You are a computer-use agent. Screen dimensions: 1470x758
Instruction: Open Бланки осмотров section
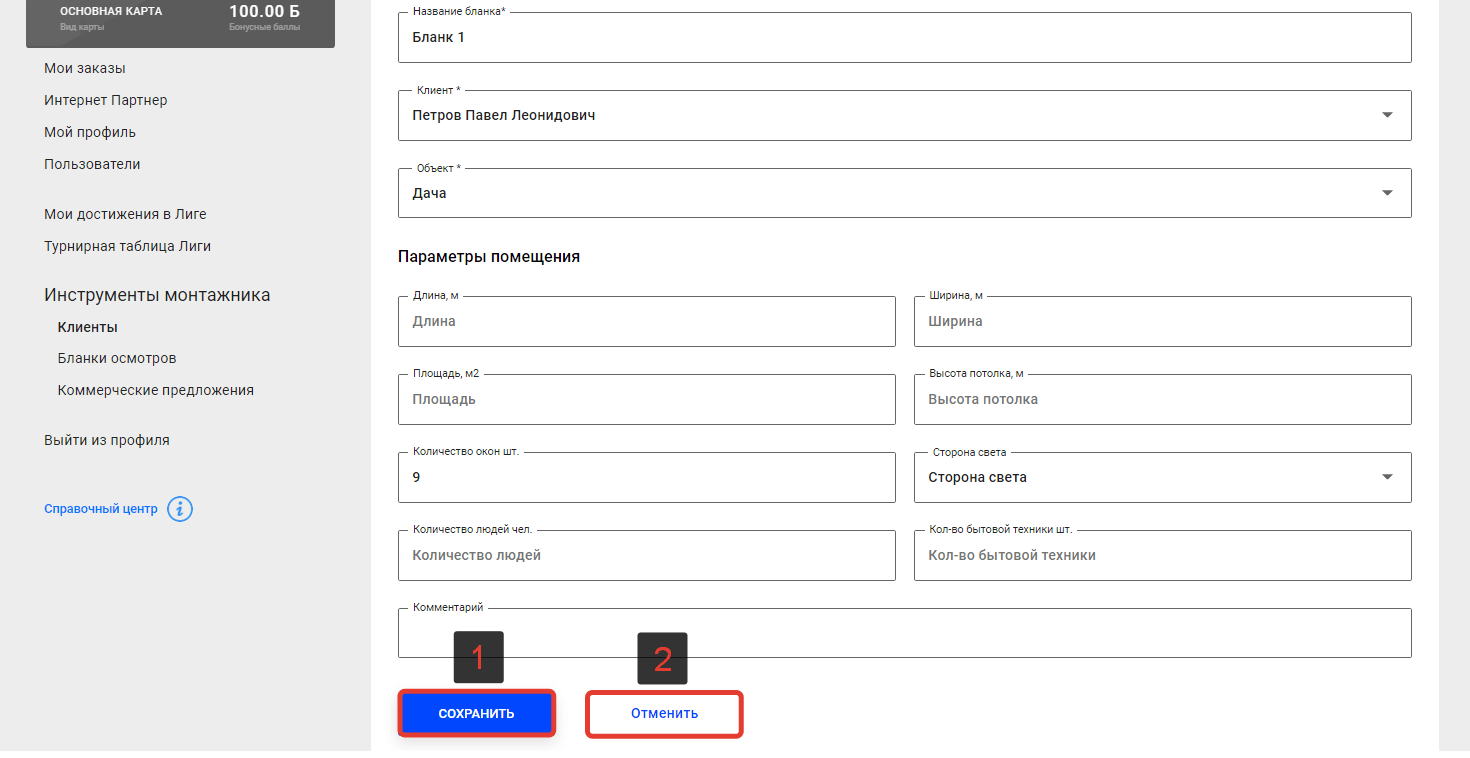coord(117,358)
